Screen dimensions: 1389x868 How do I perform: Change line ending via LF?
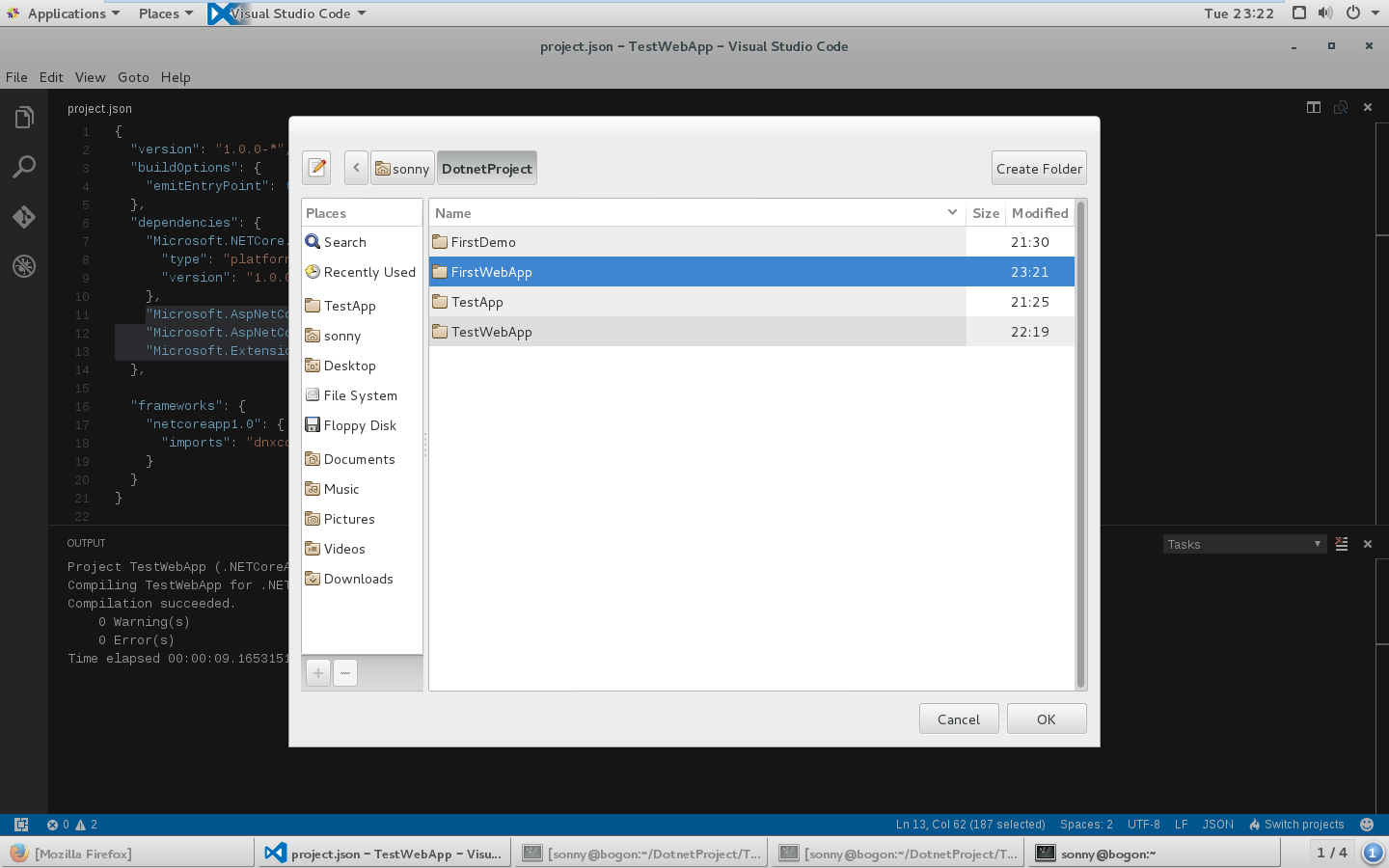point(1182,825)
